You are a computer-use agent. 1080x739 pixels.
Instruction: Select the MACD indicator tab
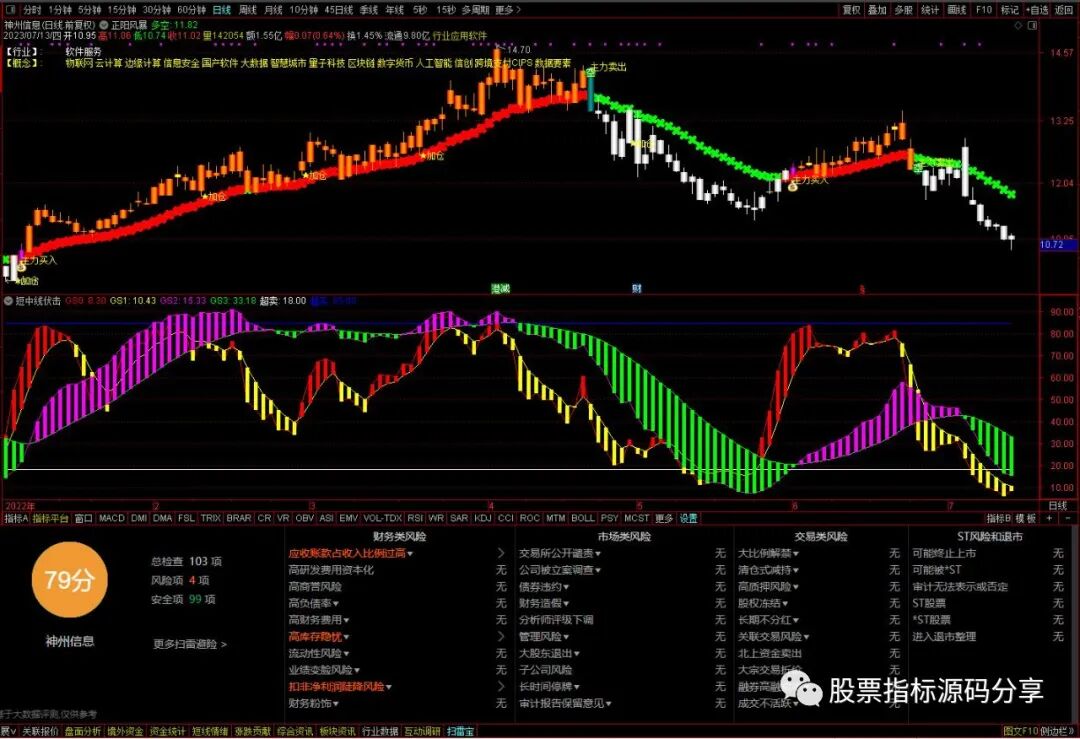point(112,518)
